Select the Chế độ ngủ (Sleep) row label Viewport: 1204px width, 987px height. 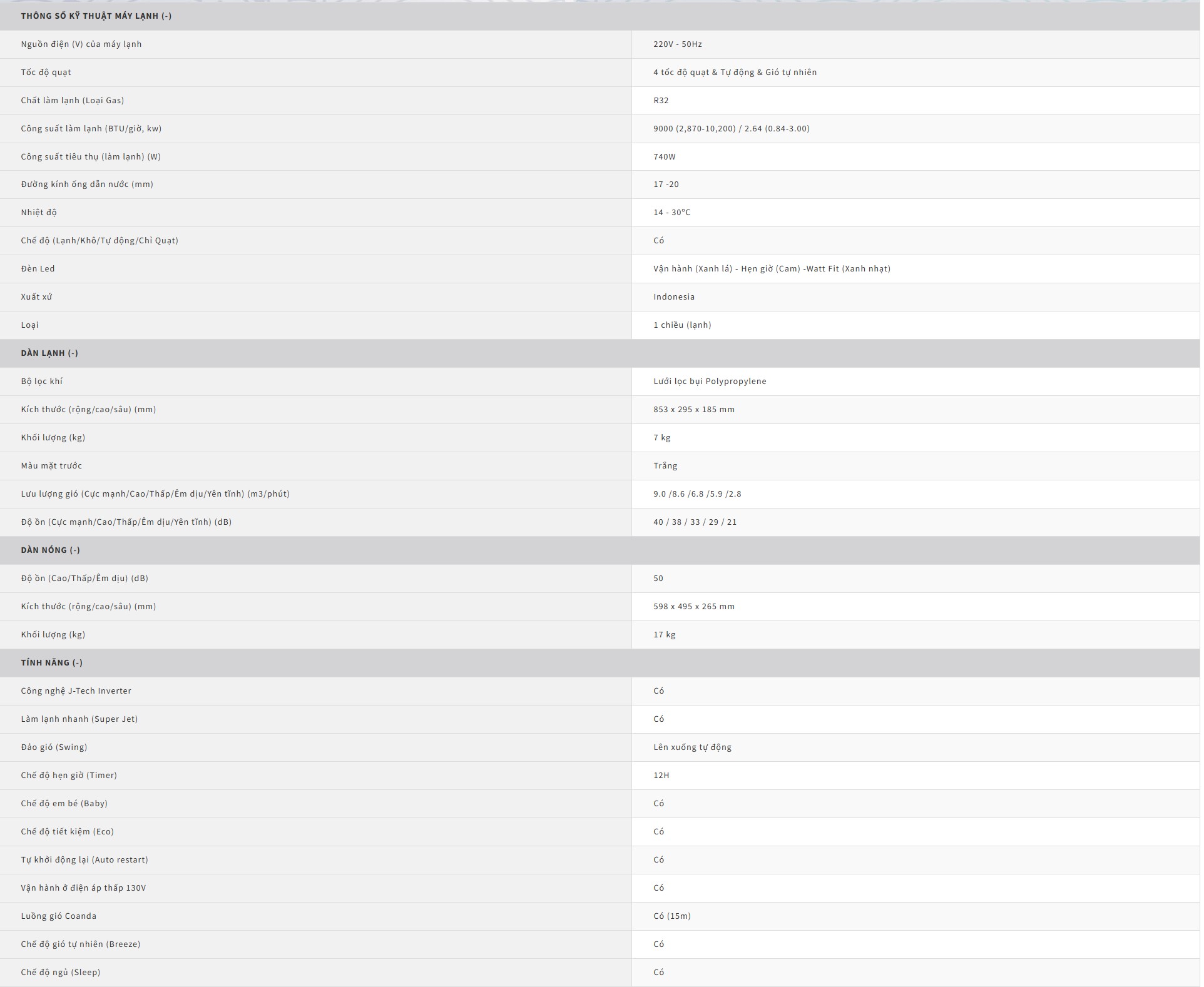click(60, 973)
